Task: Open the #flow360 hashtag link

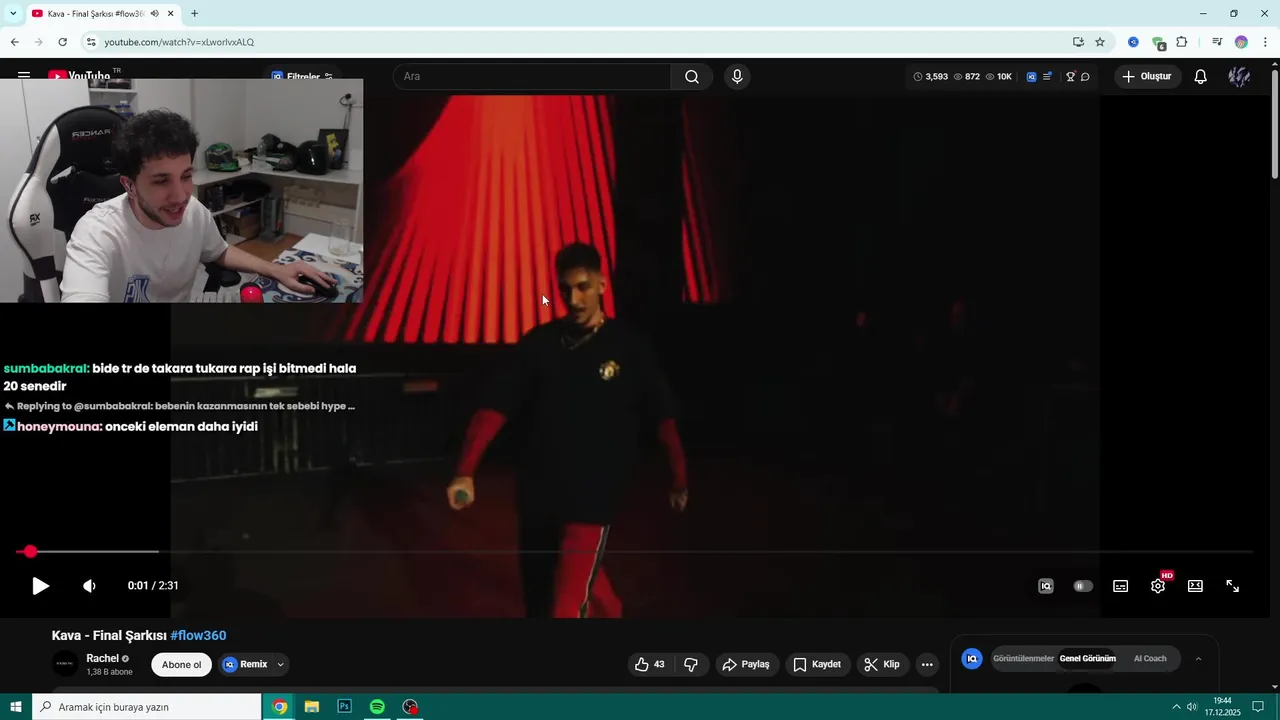Action: click(198, 635)
